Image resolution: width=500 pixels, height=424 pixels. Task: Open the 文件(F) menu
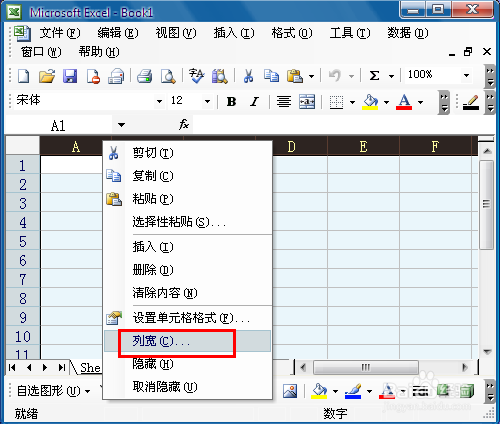[60, 33]
